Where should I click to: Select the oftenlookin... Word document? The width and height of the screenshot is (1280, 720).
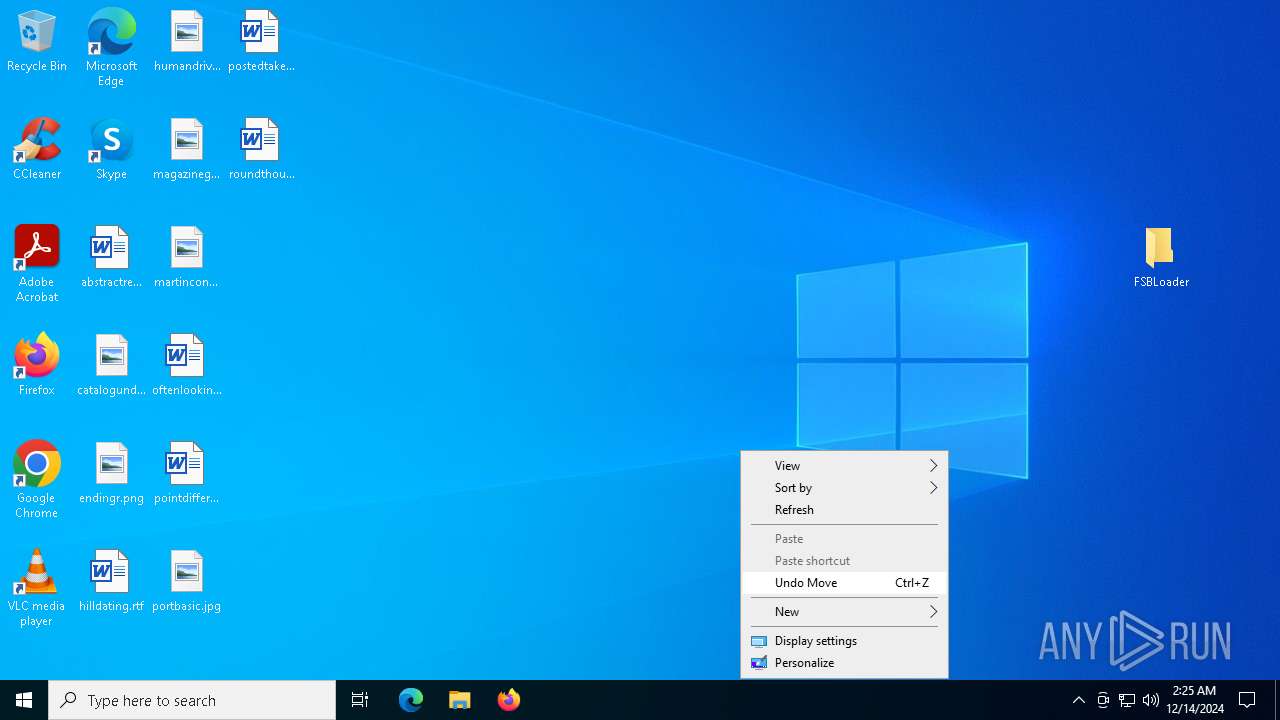pyautogui.click(x=187, y=366)
